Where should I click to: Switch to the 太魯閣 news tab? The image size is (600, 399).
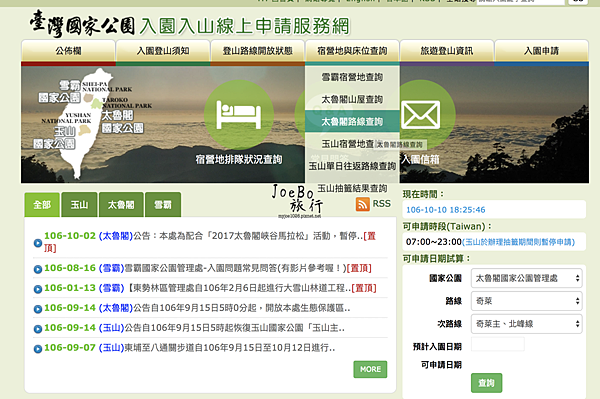click(x=121, y=205)
